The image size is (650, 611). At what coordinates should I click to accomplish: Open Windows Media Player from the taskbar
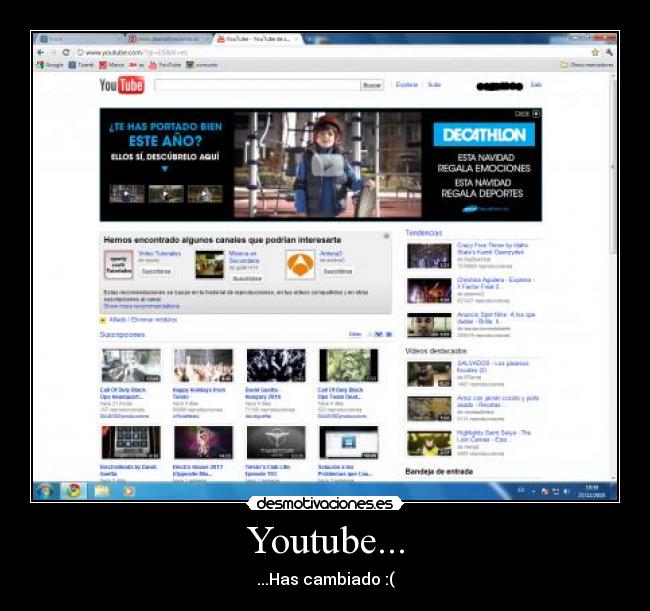129,491
